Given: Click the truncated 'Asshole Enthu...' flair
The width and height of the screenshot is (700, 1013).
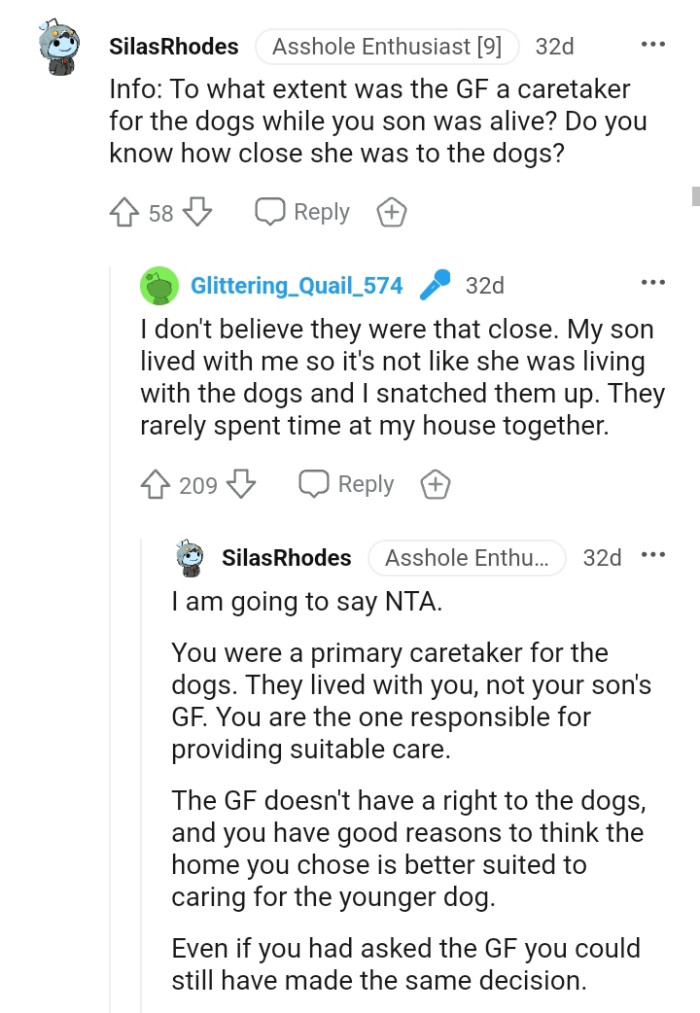Looking at the screenshot, I should [466, 558].
